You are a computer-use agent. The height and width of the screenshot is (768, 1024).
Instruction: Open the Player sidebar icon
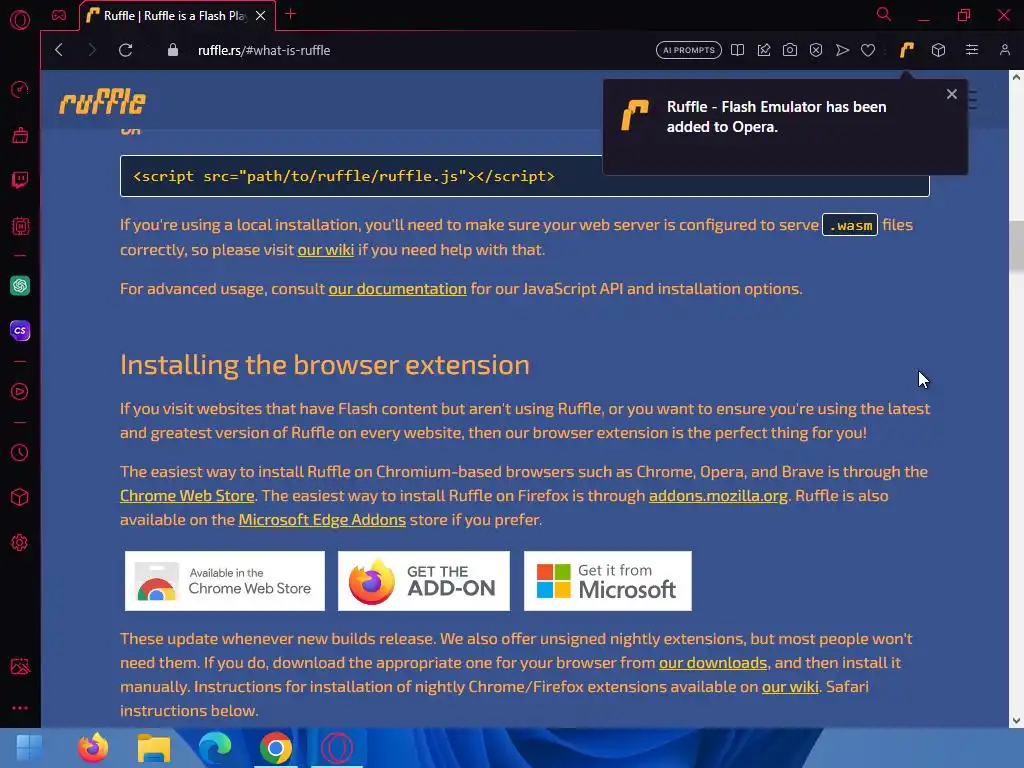coord(20,392)
